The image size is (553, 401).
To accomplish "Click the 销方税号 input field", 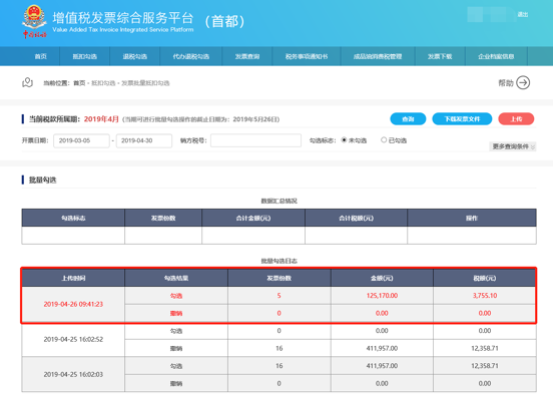I will click(256, 140).
